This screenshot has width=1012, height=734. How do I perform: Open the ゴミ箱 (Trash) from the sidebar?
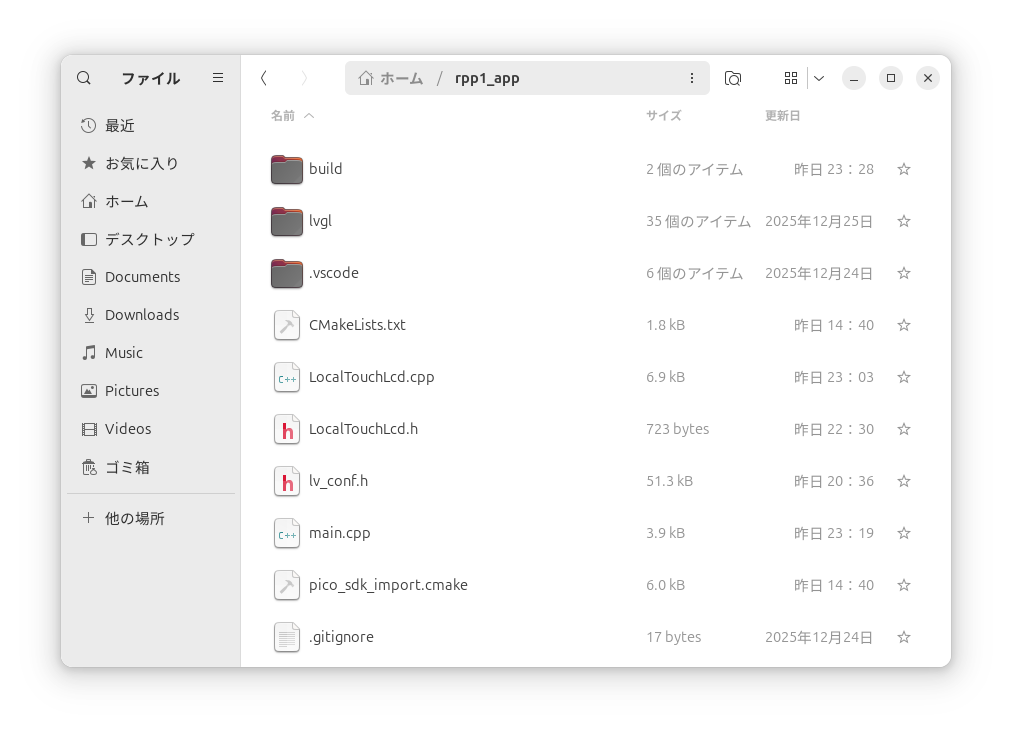click(125, 466)
